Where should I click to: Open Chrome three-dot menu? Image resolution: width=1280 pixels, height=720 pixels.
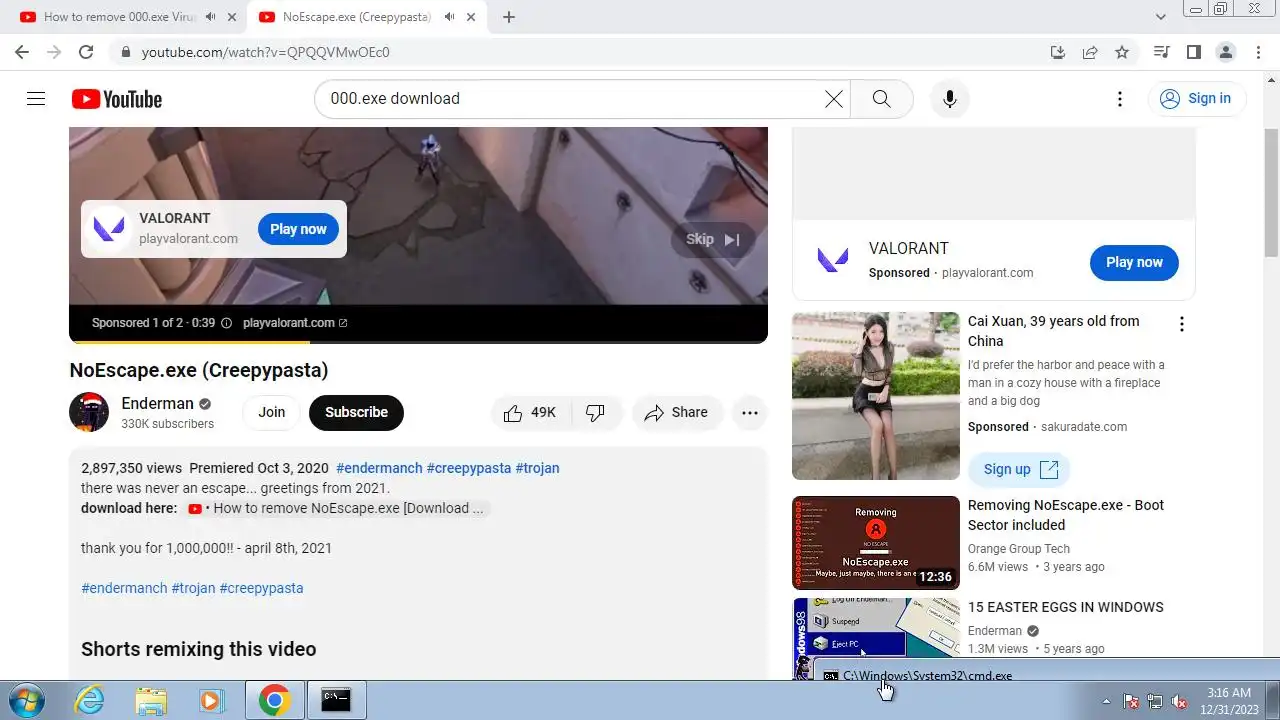click(x=1257, y=52)
